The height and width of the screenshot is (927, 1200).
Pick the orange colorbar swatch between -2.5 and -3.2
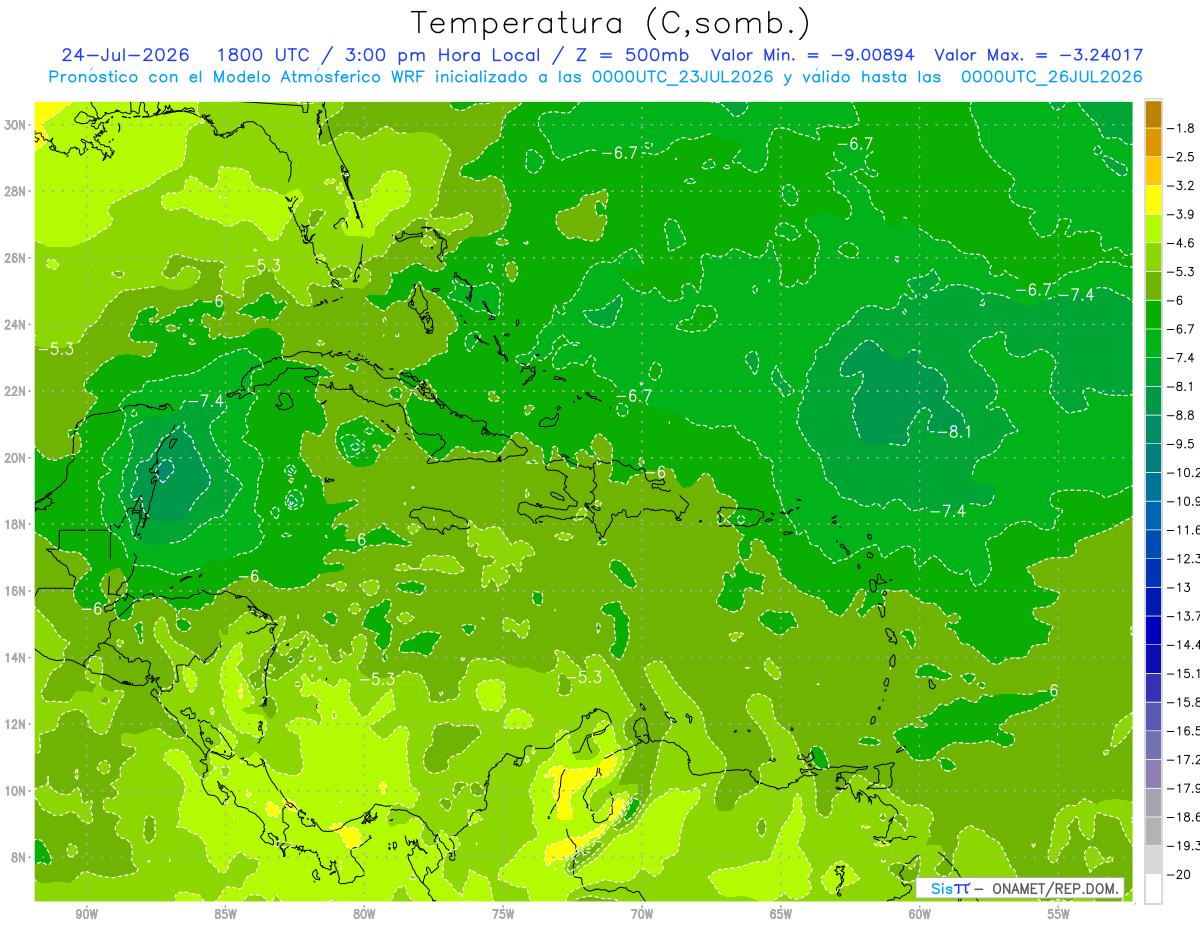pyautogui.click(x=1153, y=171)
